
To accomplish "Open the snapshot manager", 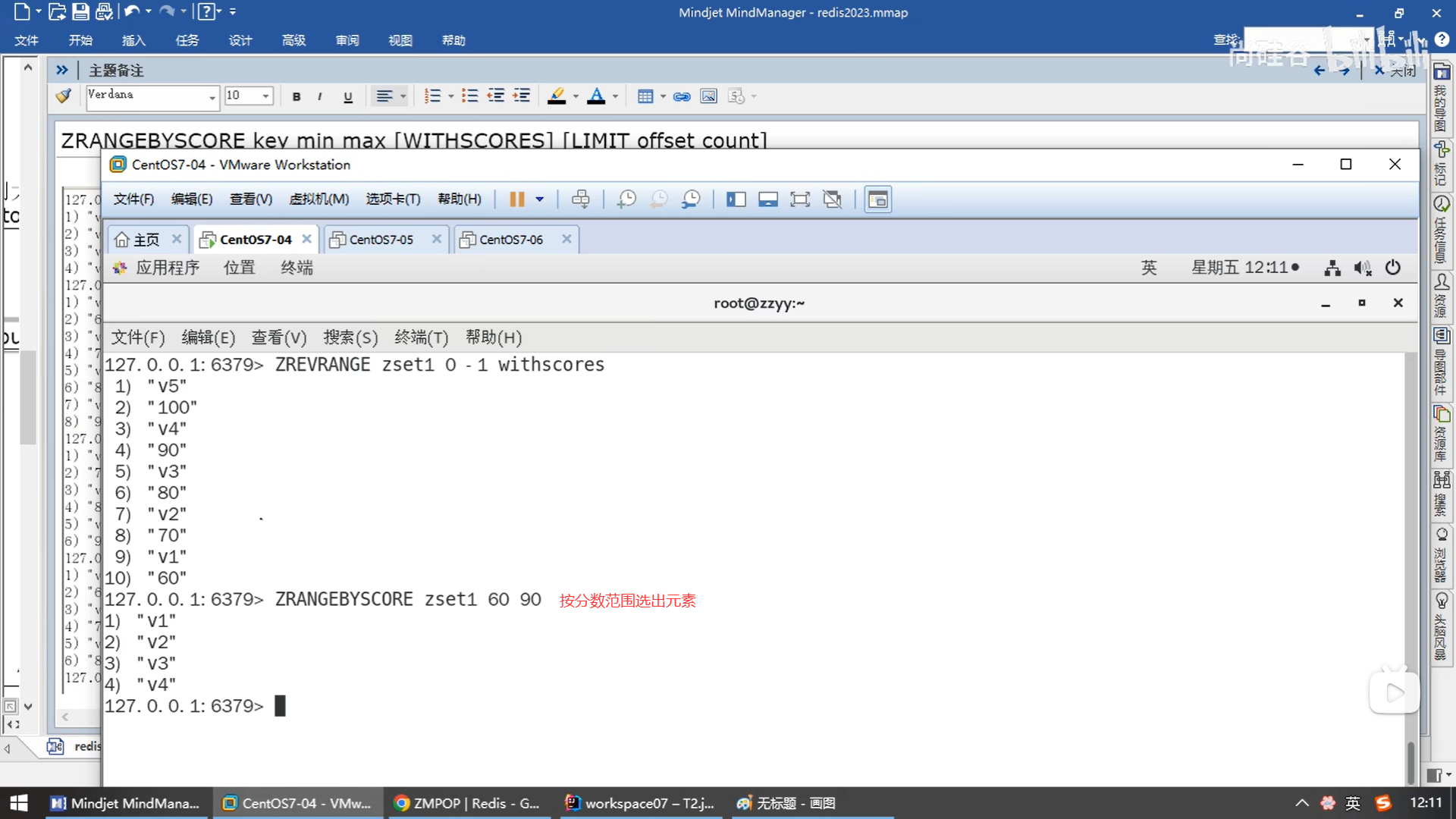I will tap(691, 199).
